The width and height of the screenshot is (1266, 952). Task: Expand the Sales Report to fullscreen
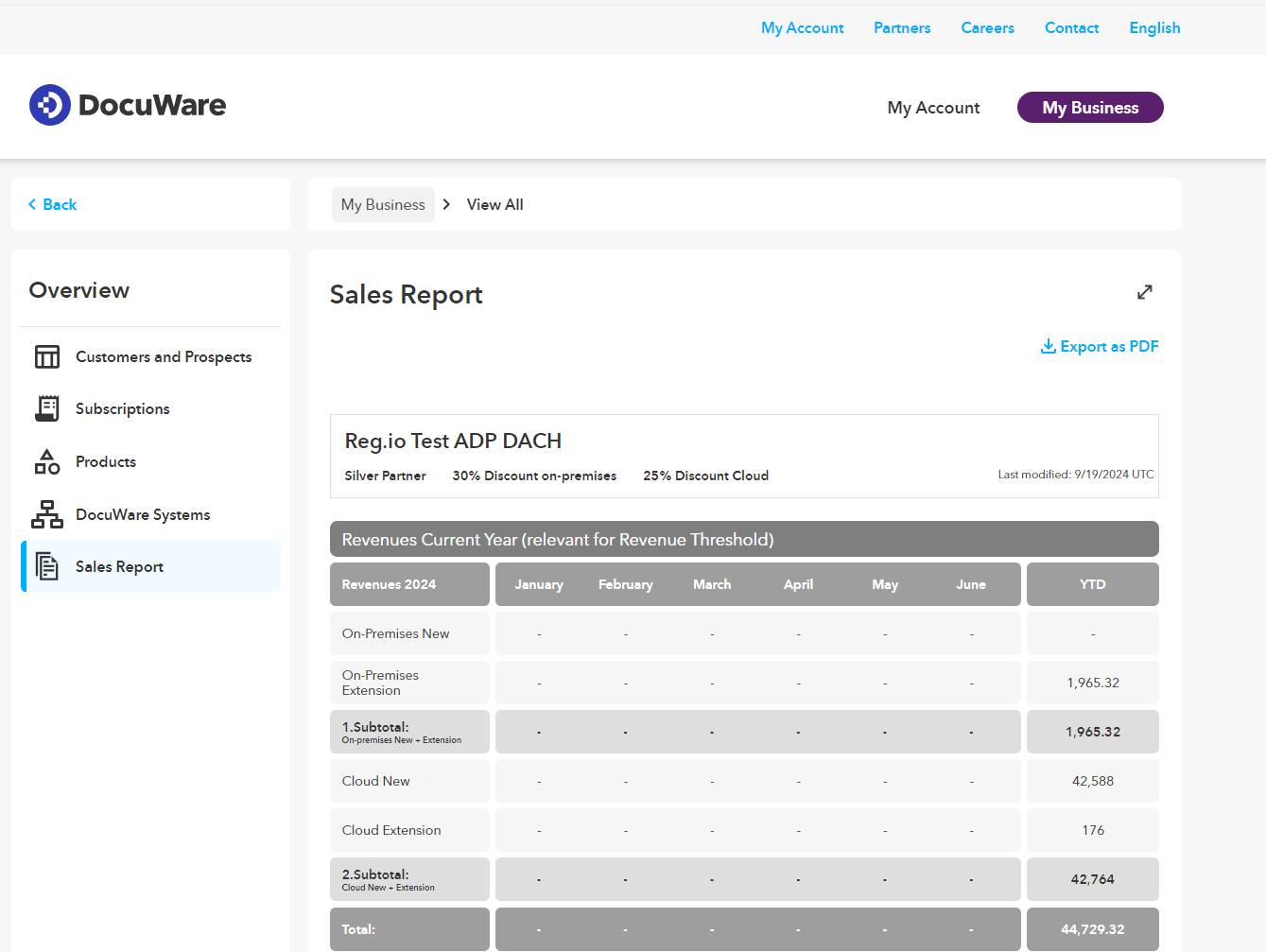[1144, 293]
